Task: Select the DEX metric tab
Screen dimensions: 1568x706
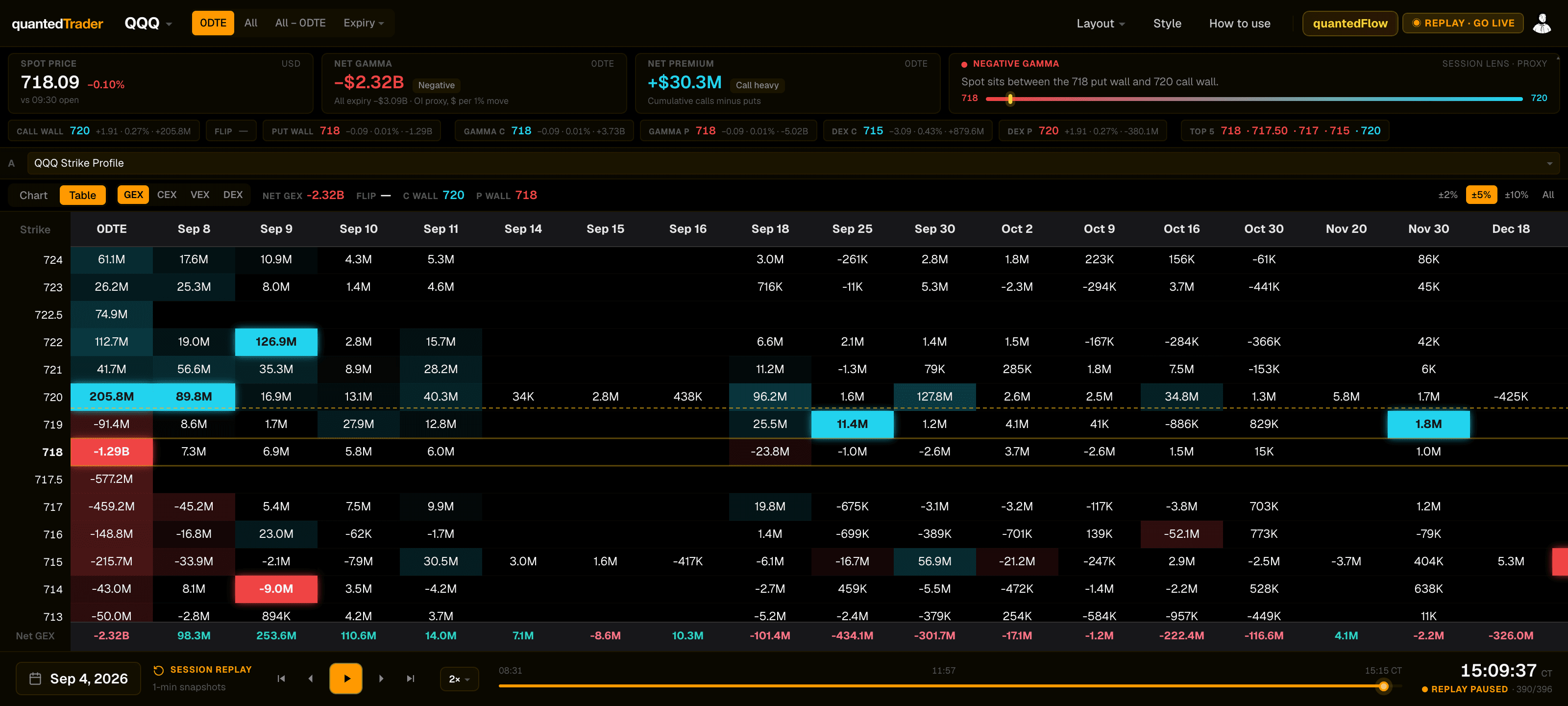Action: tap(233, 195)
